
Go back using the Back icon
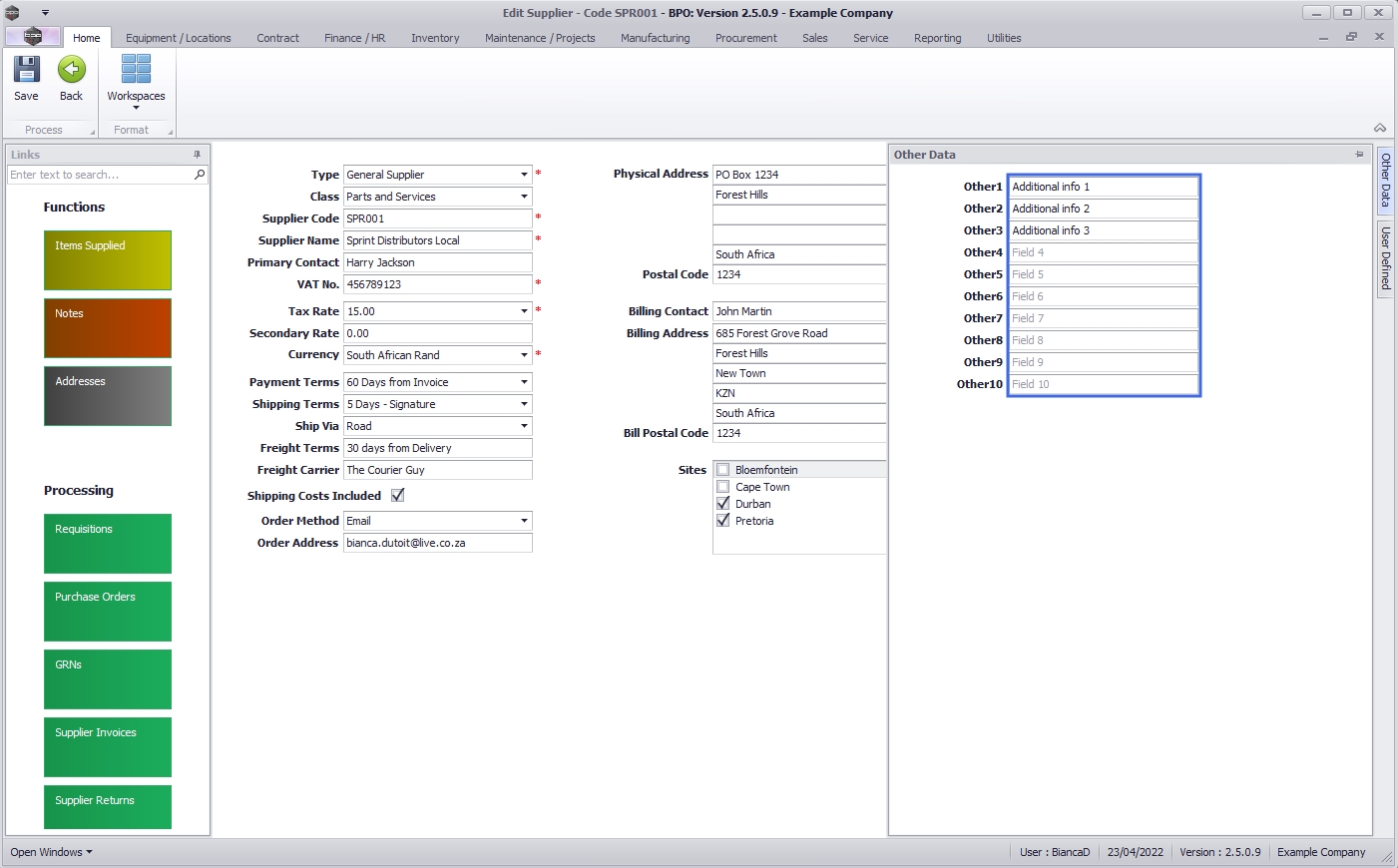coord(71,79)
